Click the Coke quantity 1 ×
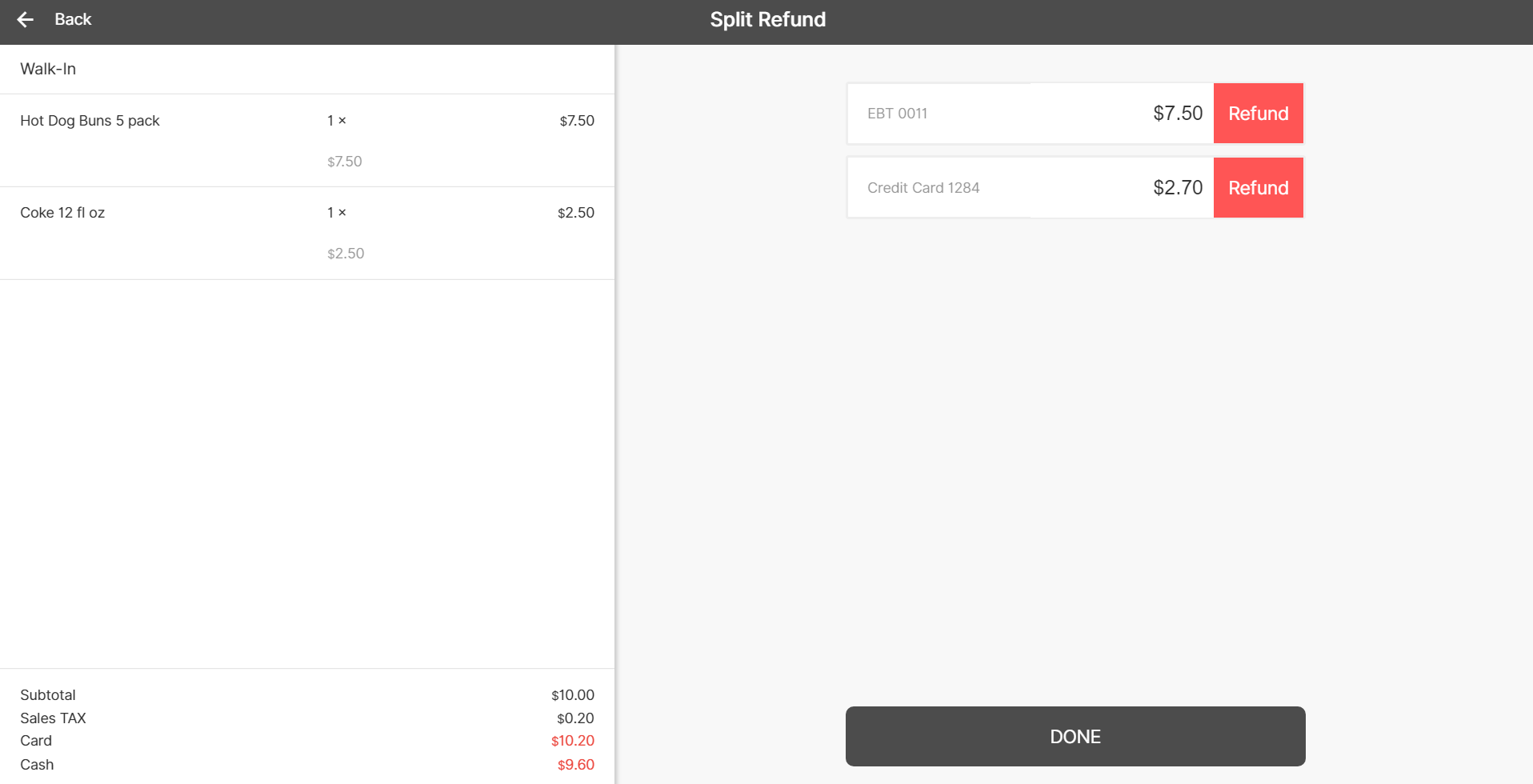Image resolution: width=1533 pixels, height=784 pixels. click(x=336, y=213)
